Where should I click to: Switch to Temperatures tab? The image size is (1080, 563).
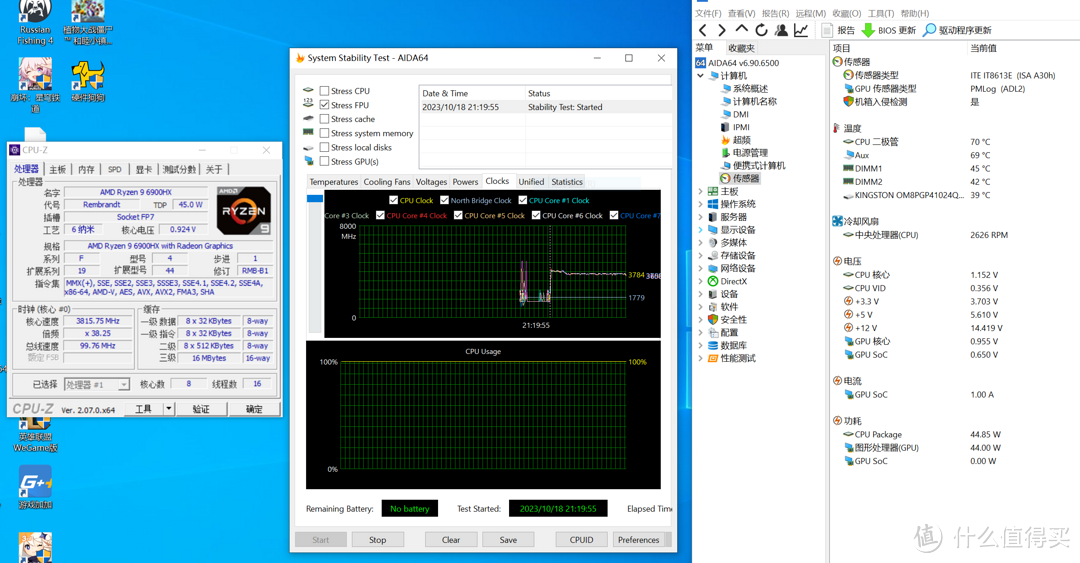(333, 182)
